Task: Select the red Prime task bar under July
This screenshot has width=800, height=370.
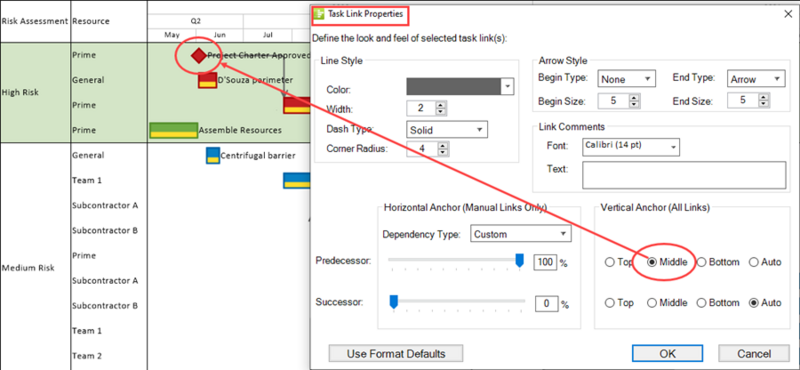Action: point(296,105)
